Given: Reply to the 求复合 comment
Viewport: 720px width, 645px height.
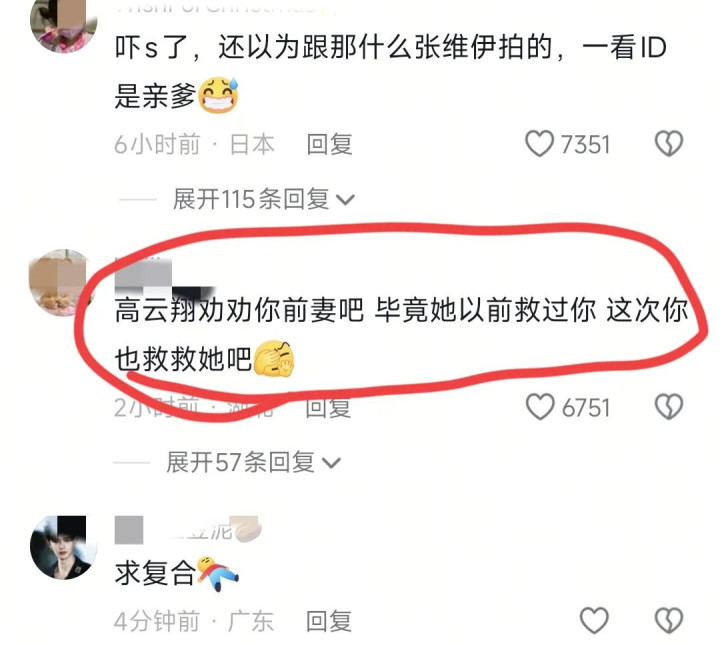Looking at the screenshot, I should tap(329, 621).
